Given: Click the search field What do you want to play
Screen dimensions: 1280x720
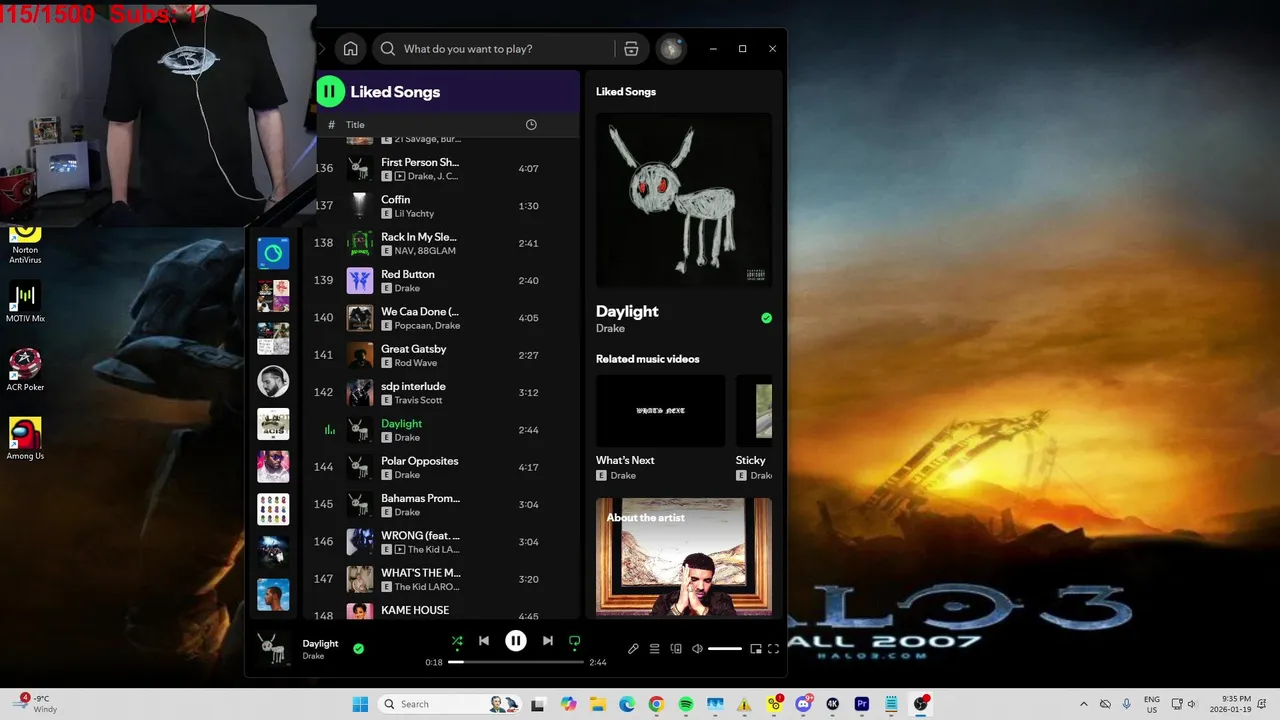Looking at the screenshot, I should (507, 48).
